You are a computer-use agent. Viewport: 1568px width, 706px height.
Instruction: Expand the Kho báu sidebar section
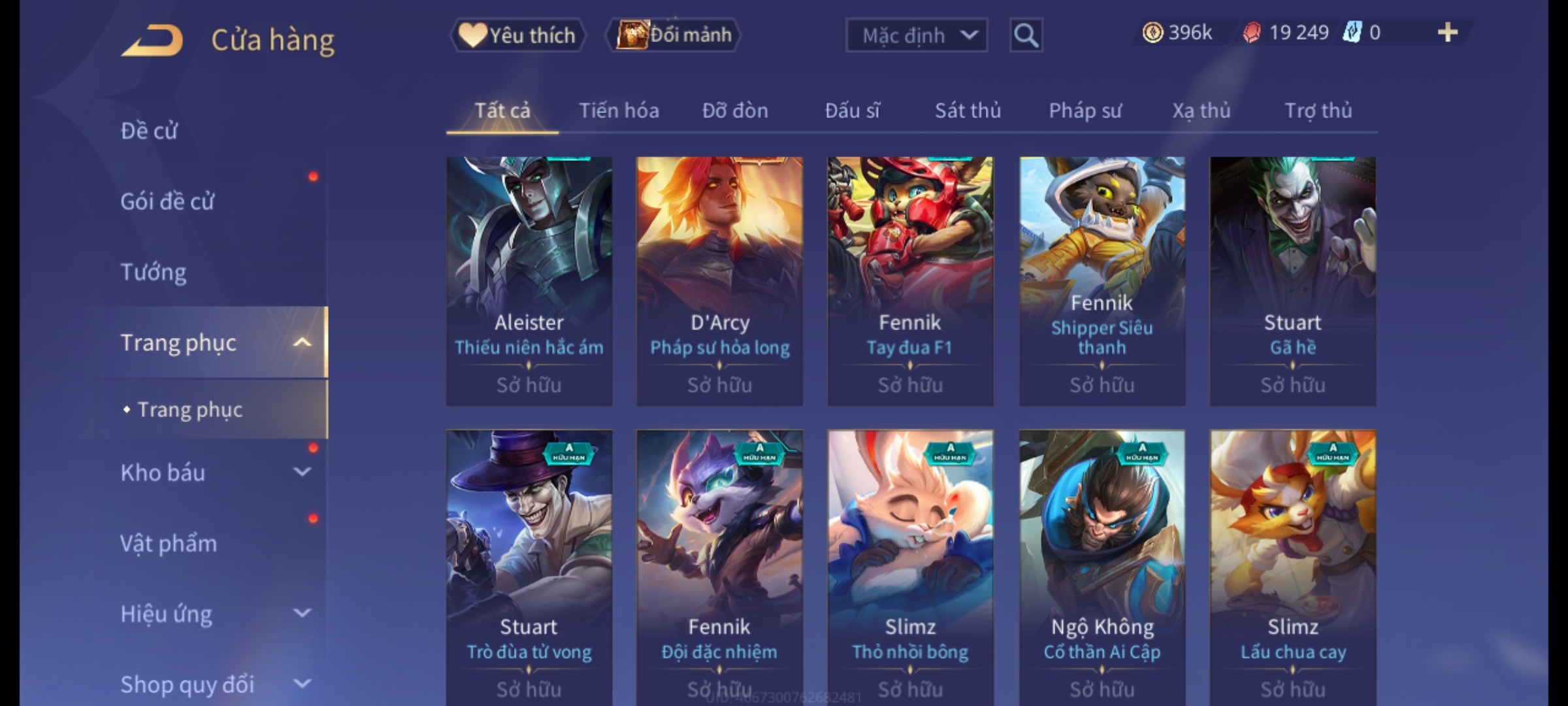[302, 472]
